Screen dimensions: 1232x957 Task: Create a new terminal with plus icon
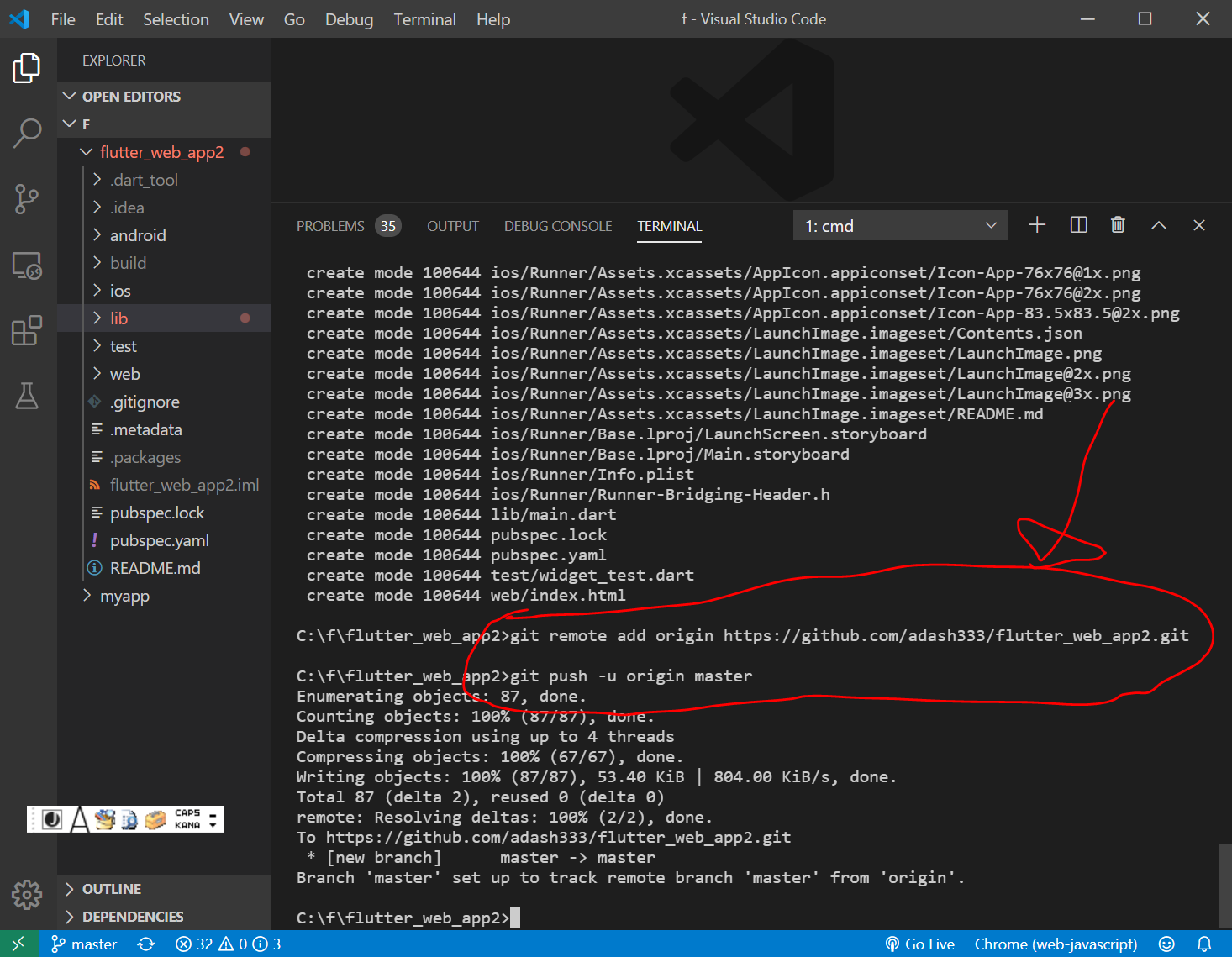(x=1037, y=224)
